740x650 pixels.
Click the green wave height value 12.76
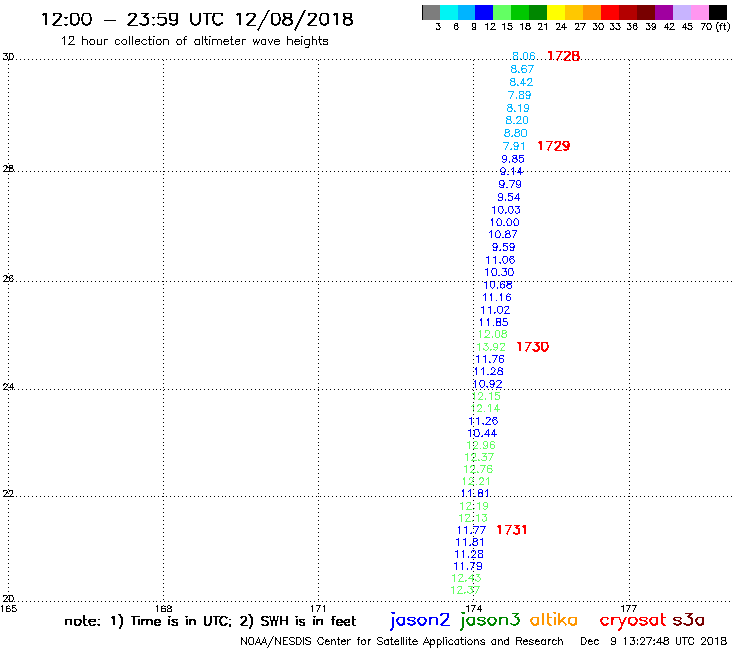pos(478,470)
